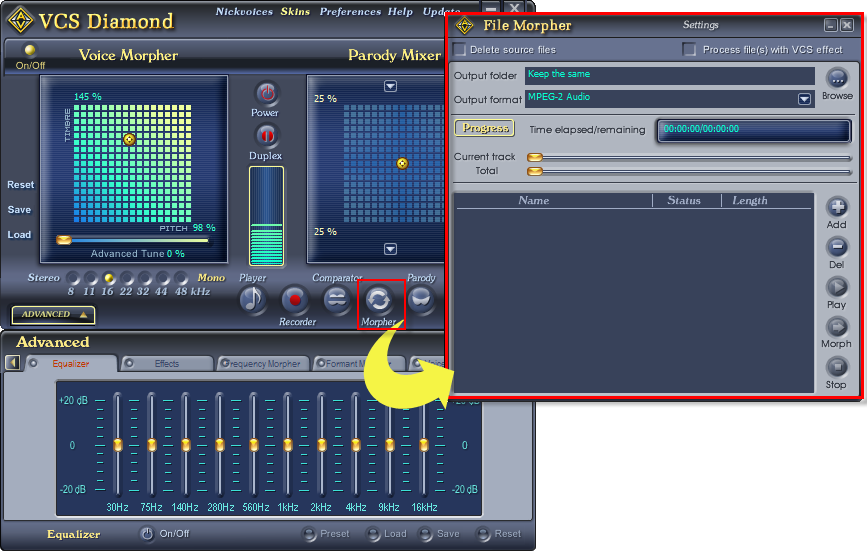Start the Recorder red button

point(295,300)
